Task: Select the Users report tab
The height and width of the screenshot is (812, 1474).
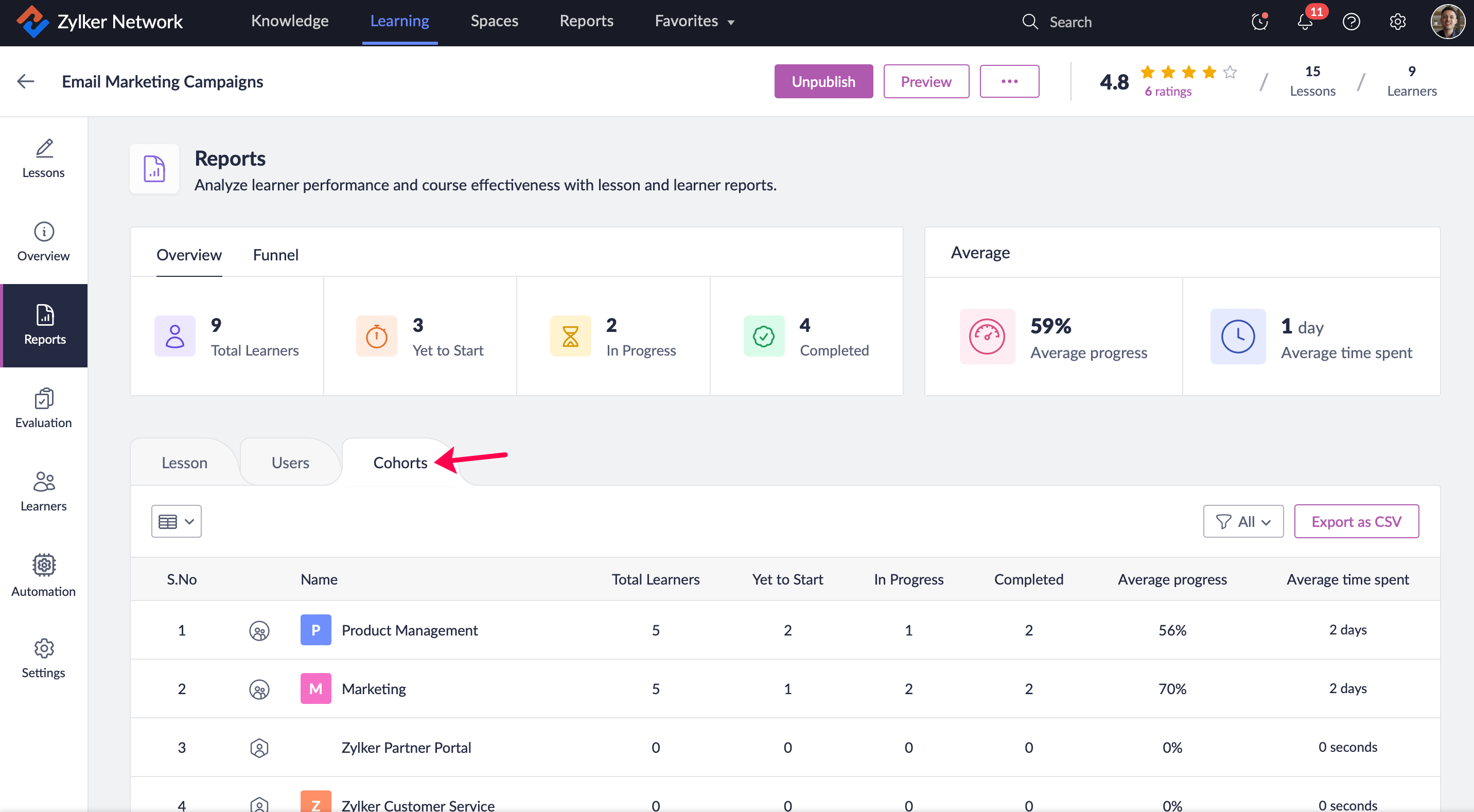Action: 290,463
